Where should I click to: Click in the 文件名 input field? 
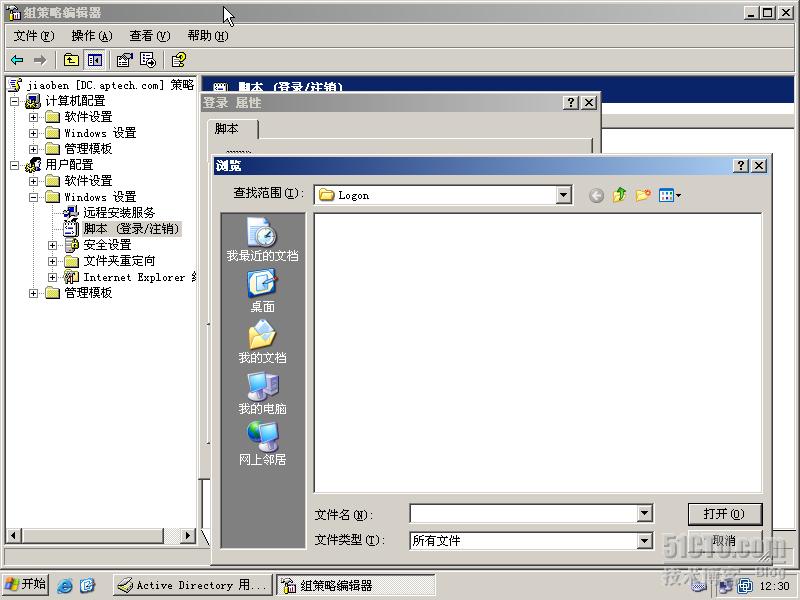pos(523,514)
